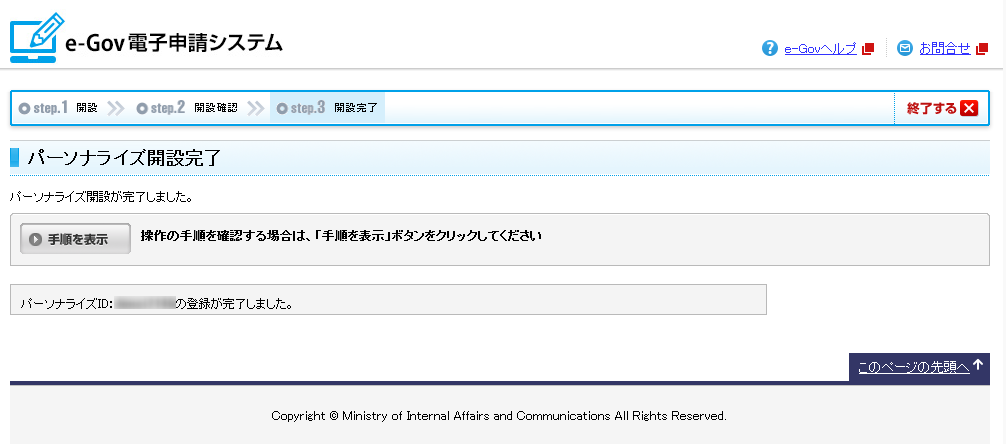Jump to top via このページの先頭へ
Viewport: 1006px width, 444px height.
click(914, 368)
